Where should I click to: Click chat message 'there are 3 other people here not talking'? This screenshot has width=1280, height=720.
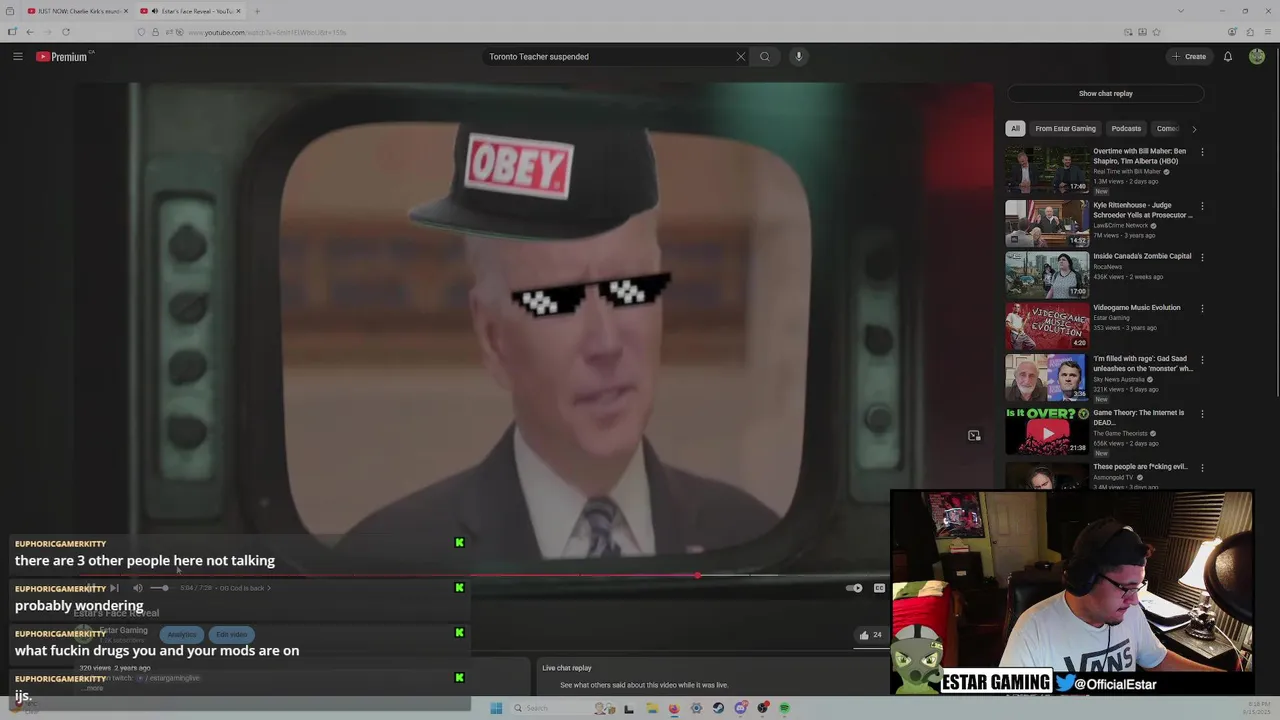tap(145, 561)
